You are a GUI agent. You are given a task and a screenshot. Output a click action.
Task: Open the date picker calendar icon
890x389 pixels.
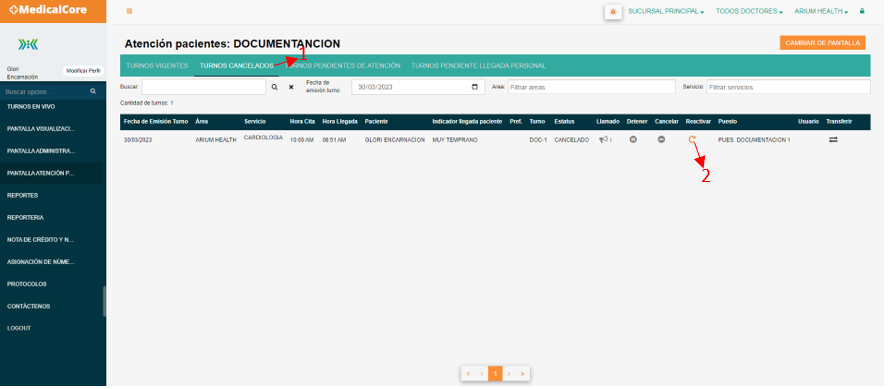(475, 87)
